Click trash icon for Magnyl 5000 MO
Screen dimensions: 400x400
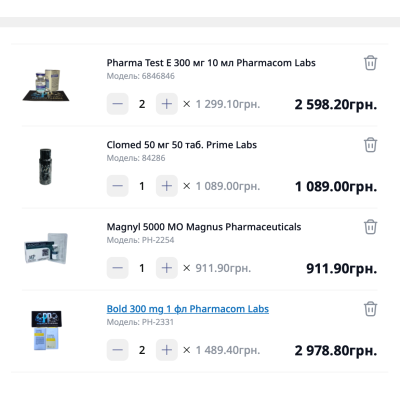point(370,227)
